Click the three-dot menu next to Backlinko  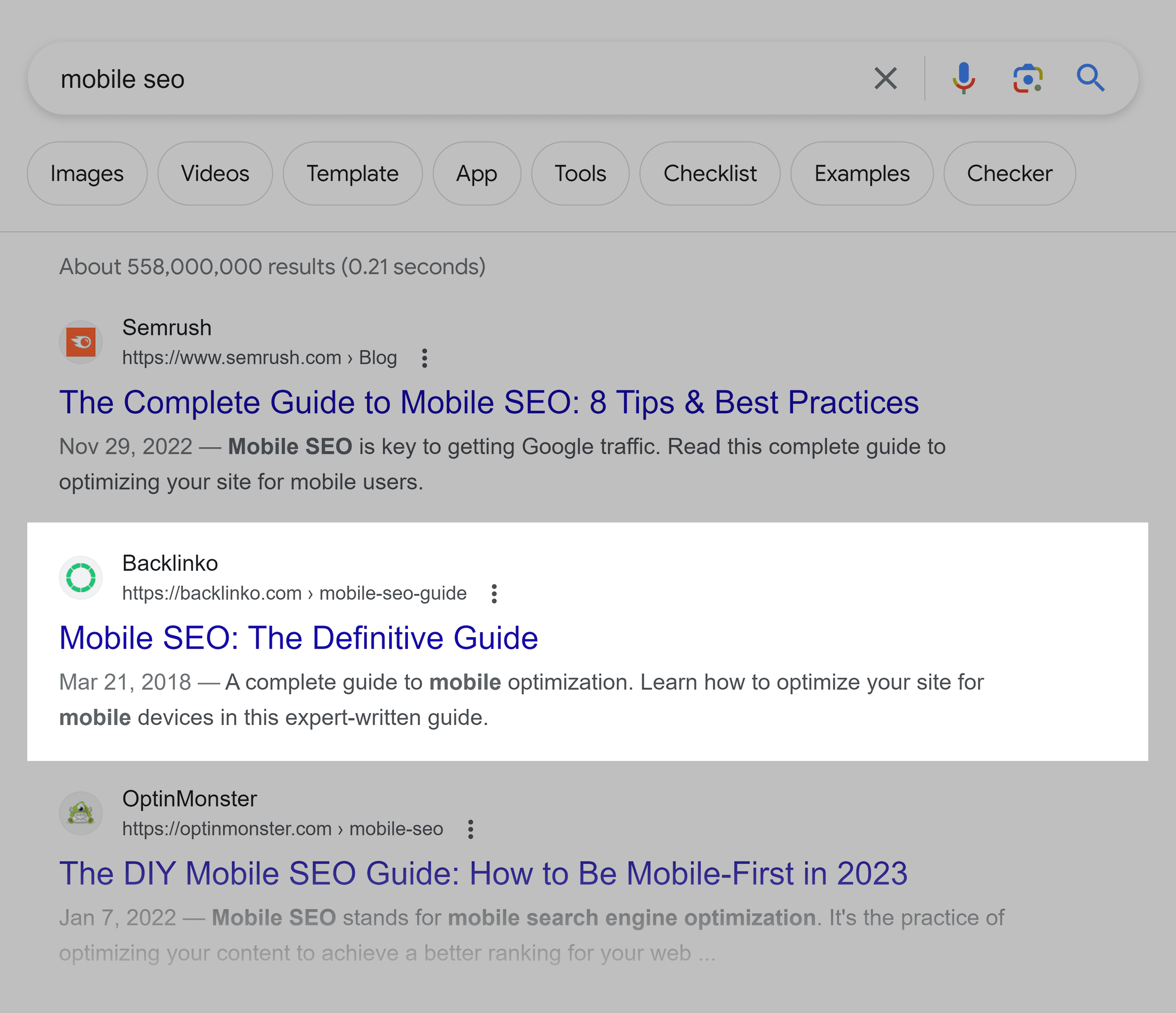click(493, 593)
